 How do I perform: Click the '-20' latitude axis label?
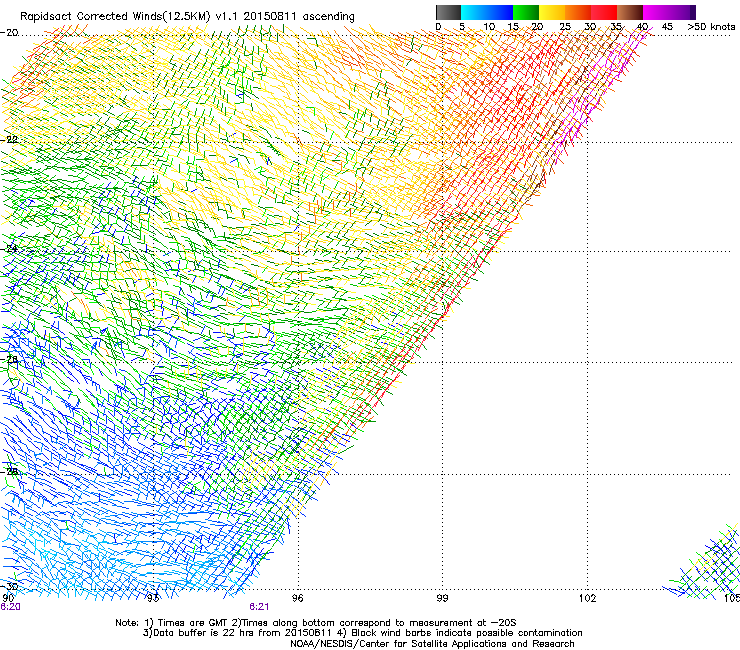coord(9,33)
